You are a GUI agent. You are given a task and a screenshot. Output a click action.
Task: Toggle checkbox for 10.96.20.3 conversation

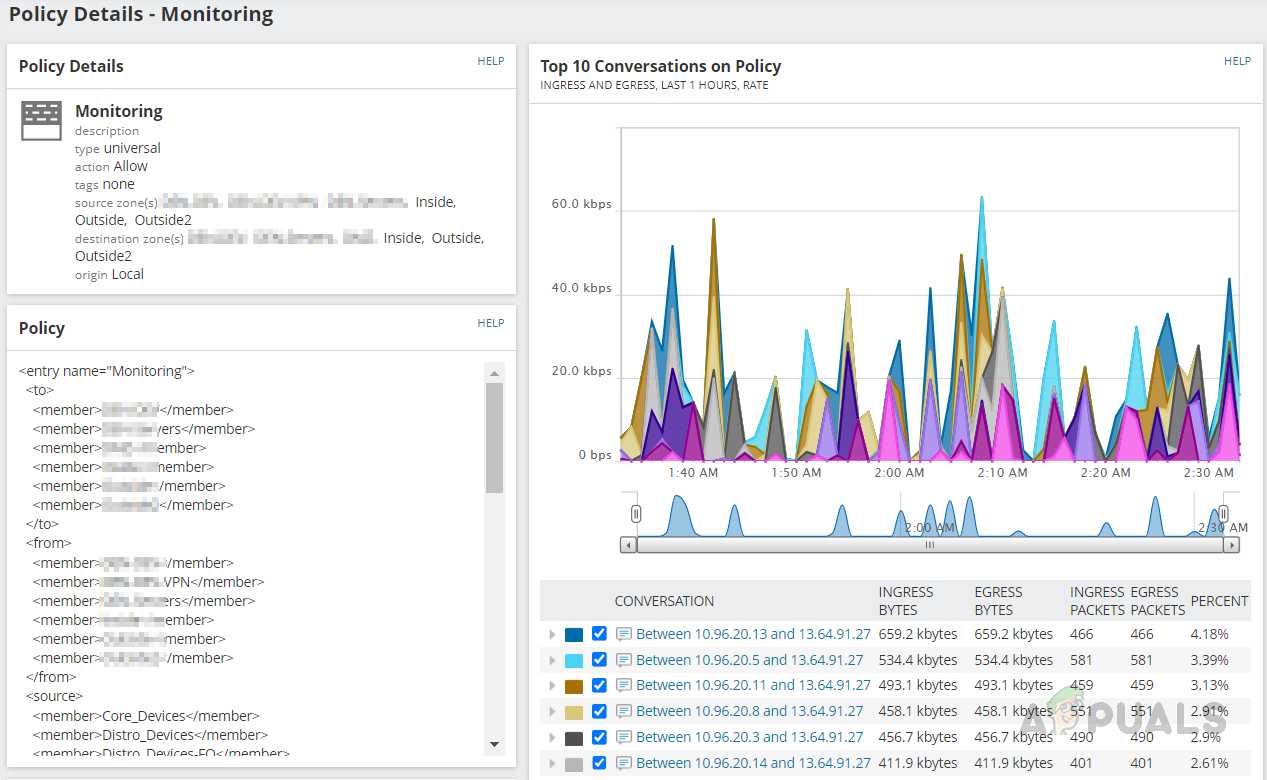[x=599, y=737]
